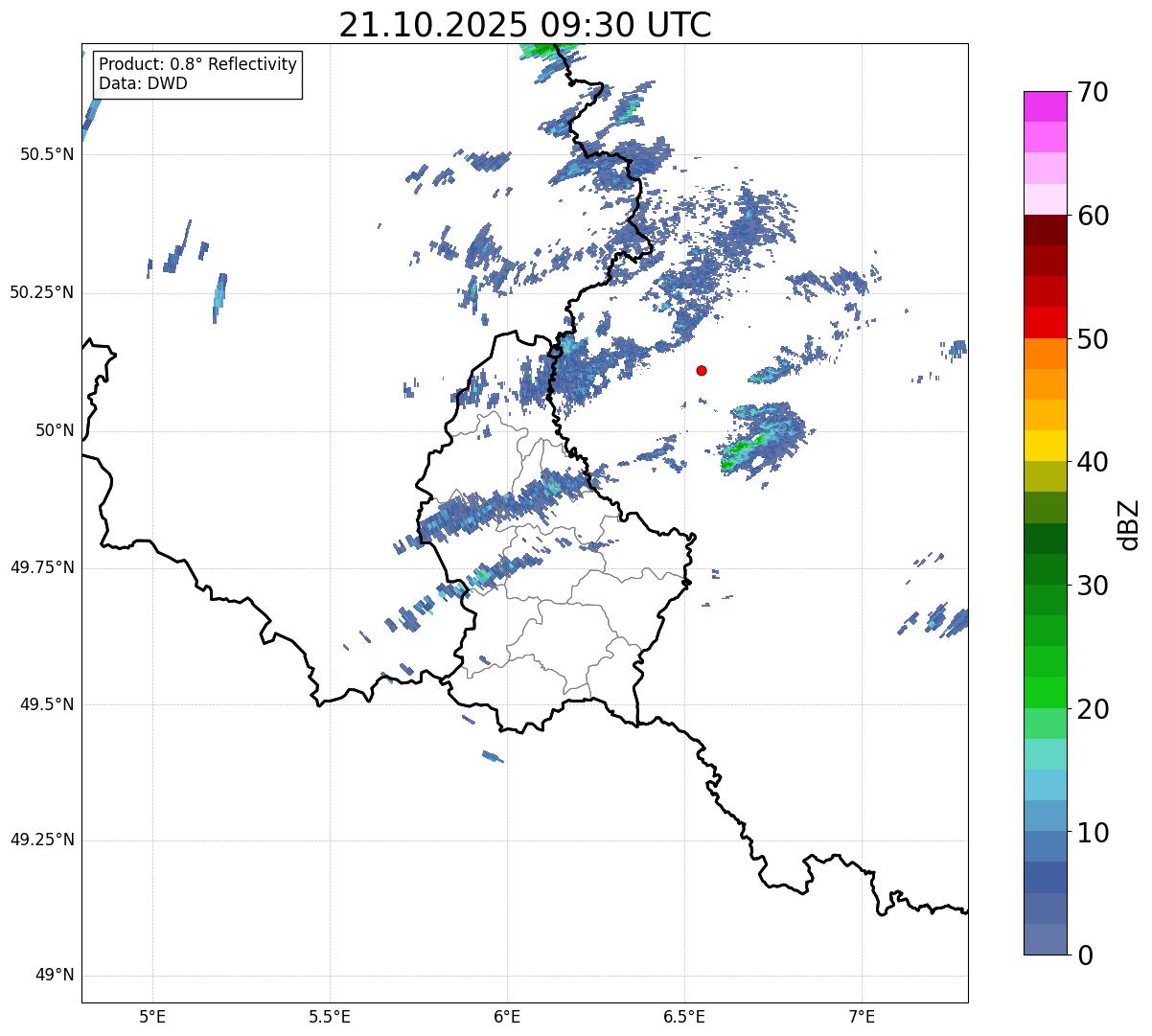Click the bright green colorbar segment above 20
1152x1036 pixels.
pyautogui.click(x=1046, y=693)
